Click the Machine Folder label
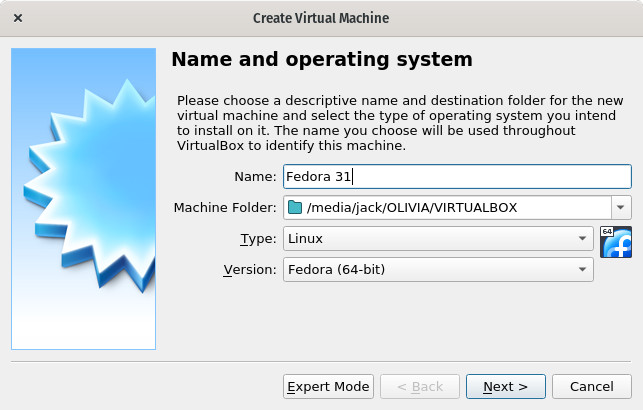 (x=225, y=207)
